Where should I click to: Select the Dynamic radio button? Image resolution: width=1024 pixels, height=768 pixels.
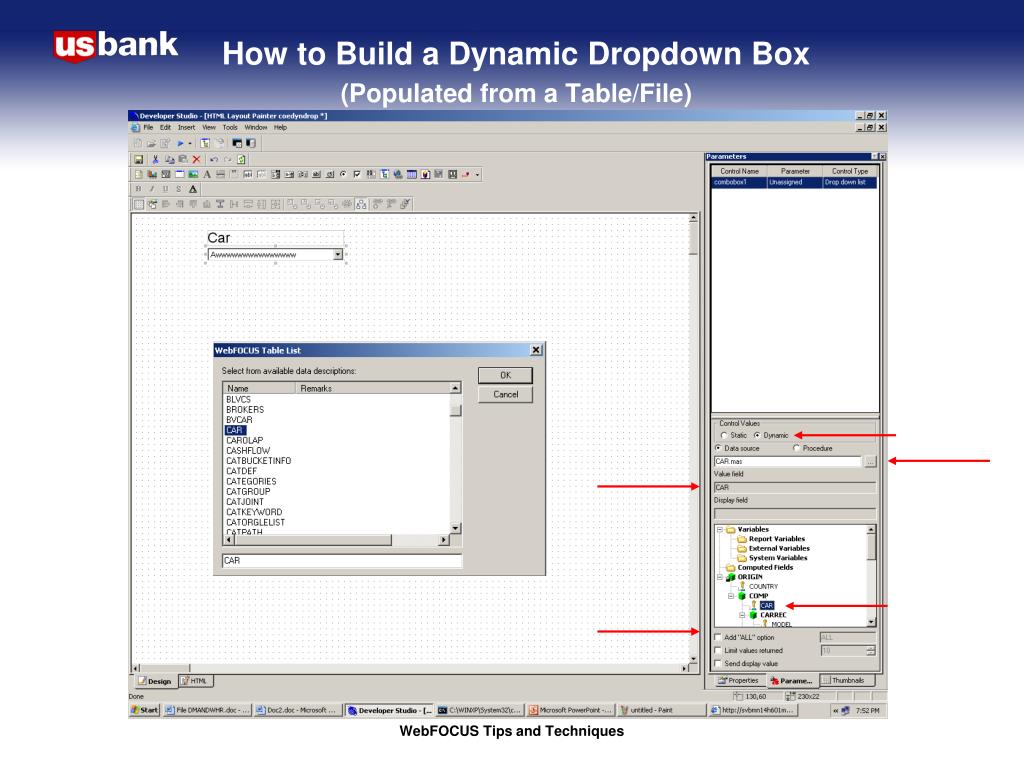pyautogui.click(x=757, y=435)
